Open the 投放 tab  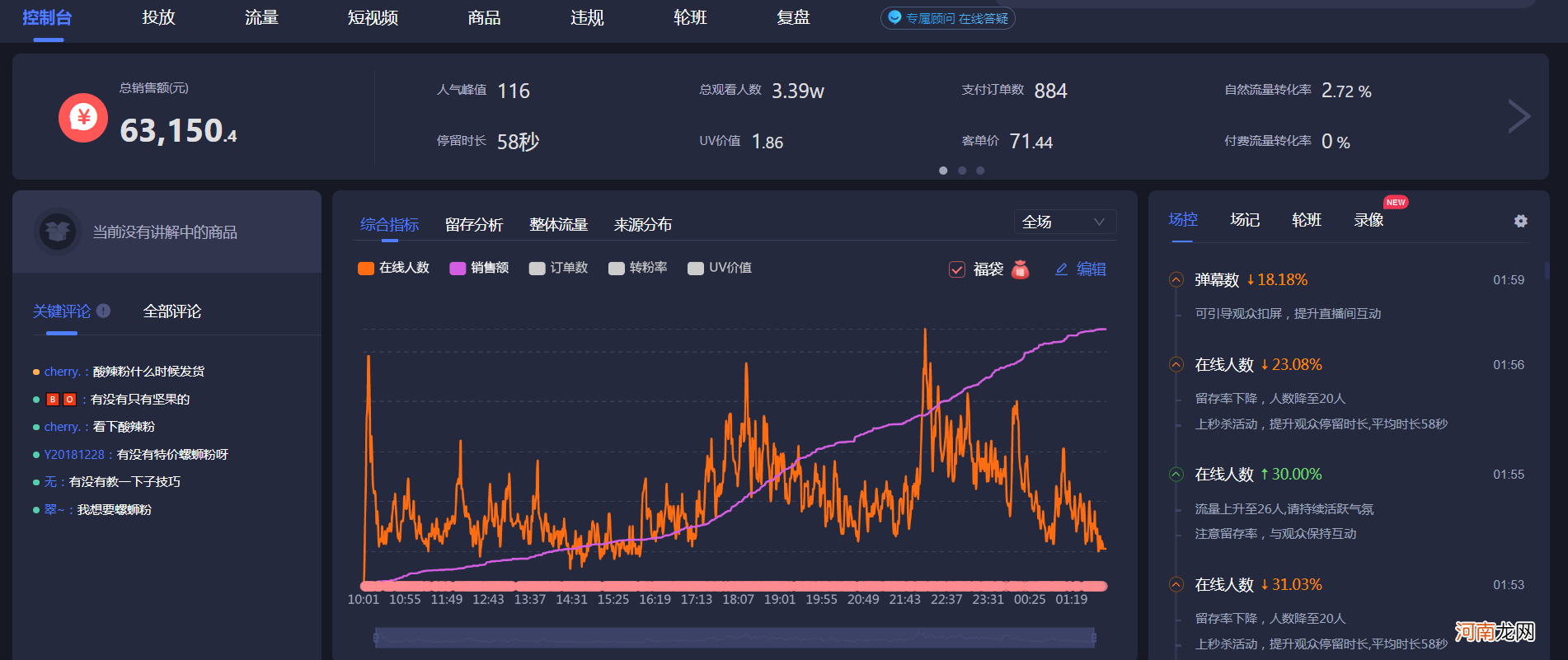coord(158,17)
